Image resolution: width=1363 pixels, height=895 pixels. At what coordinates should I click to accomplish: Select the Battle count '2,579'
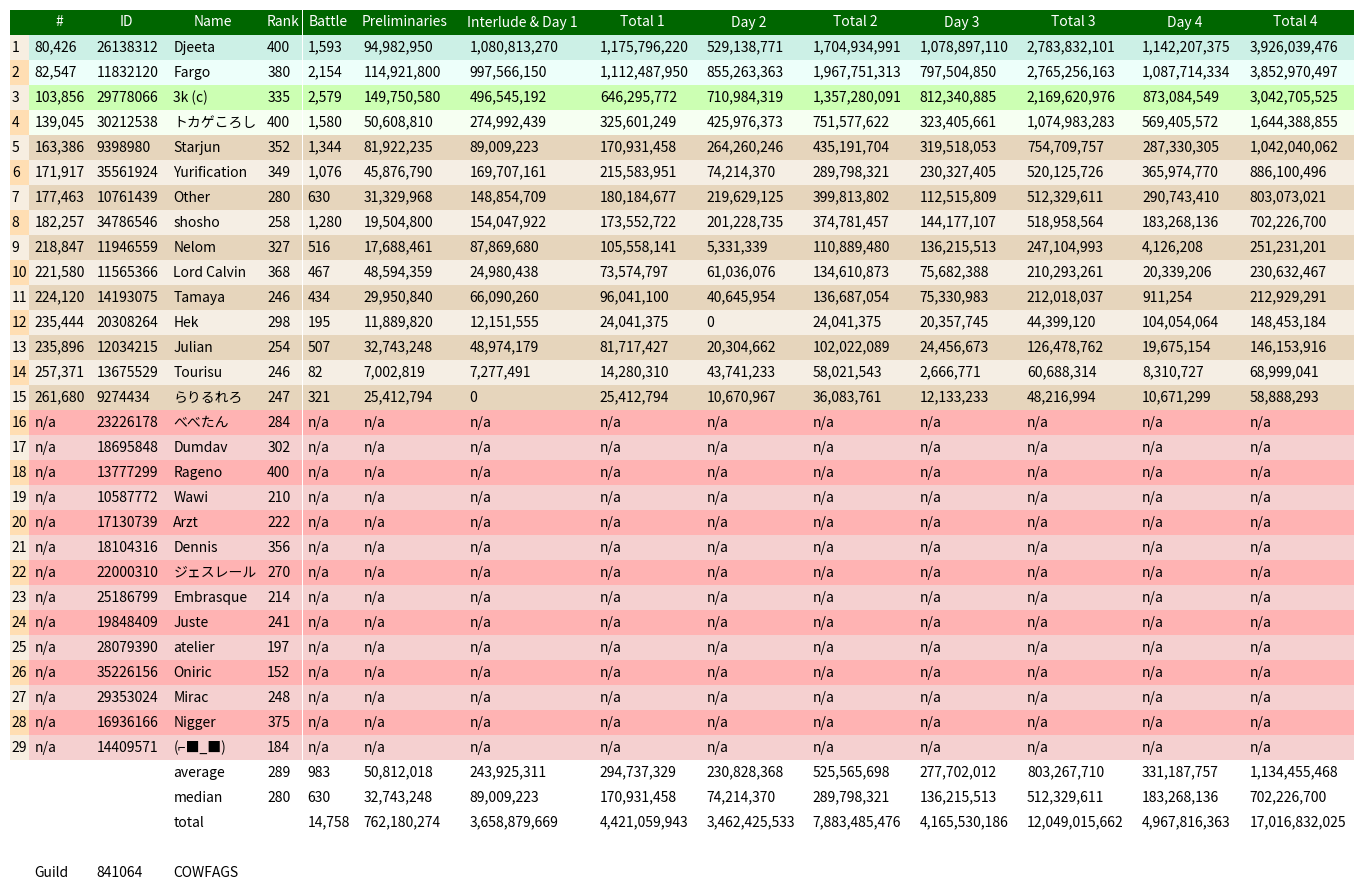tap(325, 97)
